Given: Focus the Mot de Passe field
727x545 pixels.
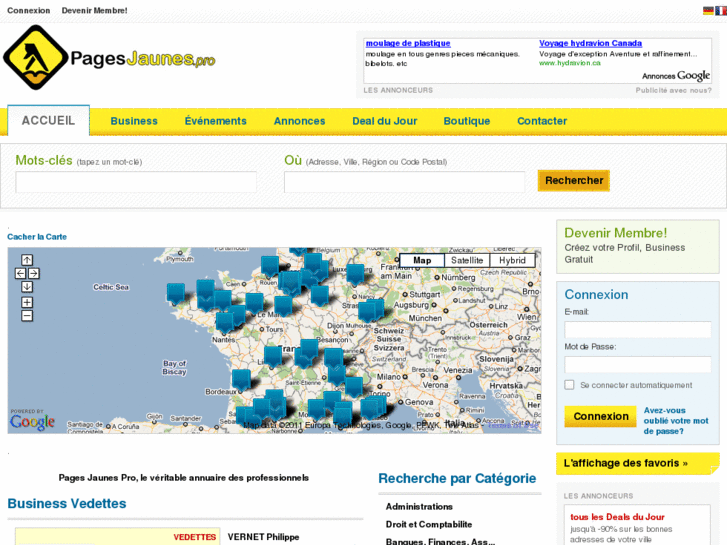Looking at the screenshot, I should pos(638,365).
